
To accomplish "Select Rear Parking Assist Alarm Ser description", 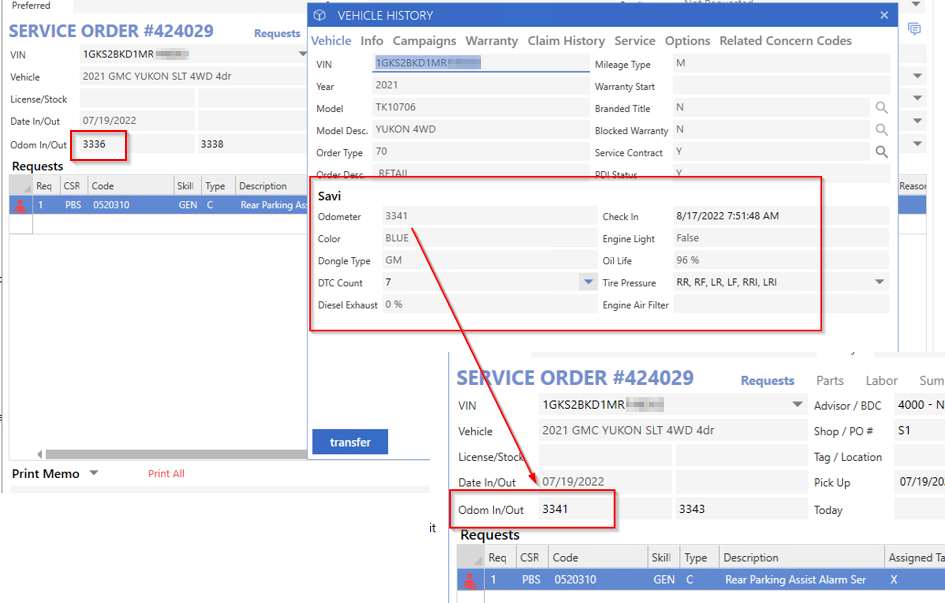I will pos(795,580).
